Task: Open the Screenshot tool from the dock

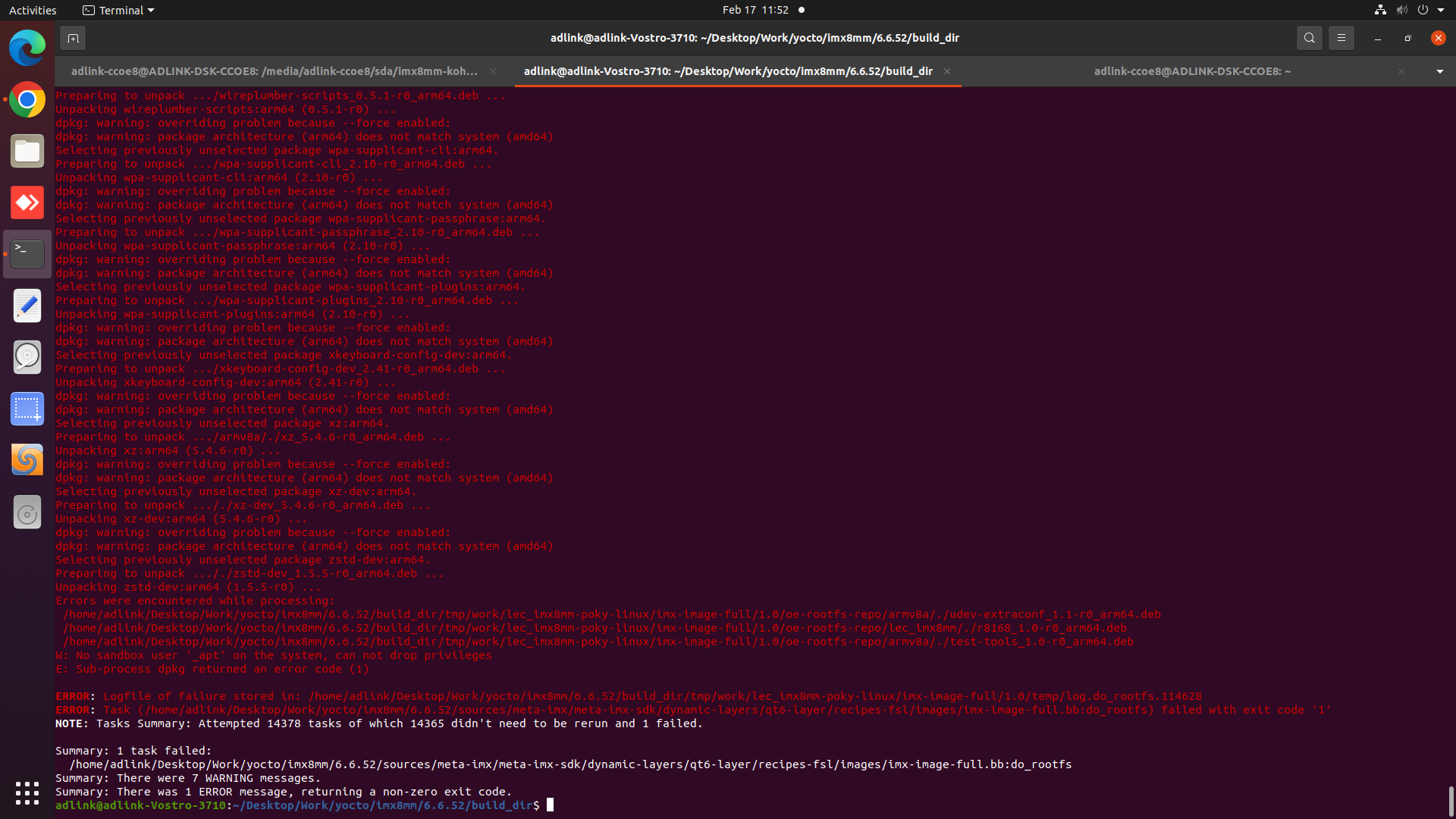Action: [27, 409]
